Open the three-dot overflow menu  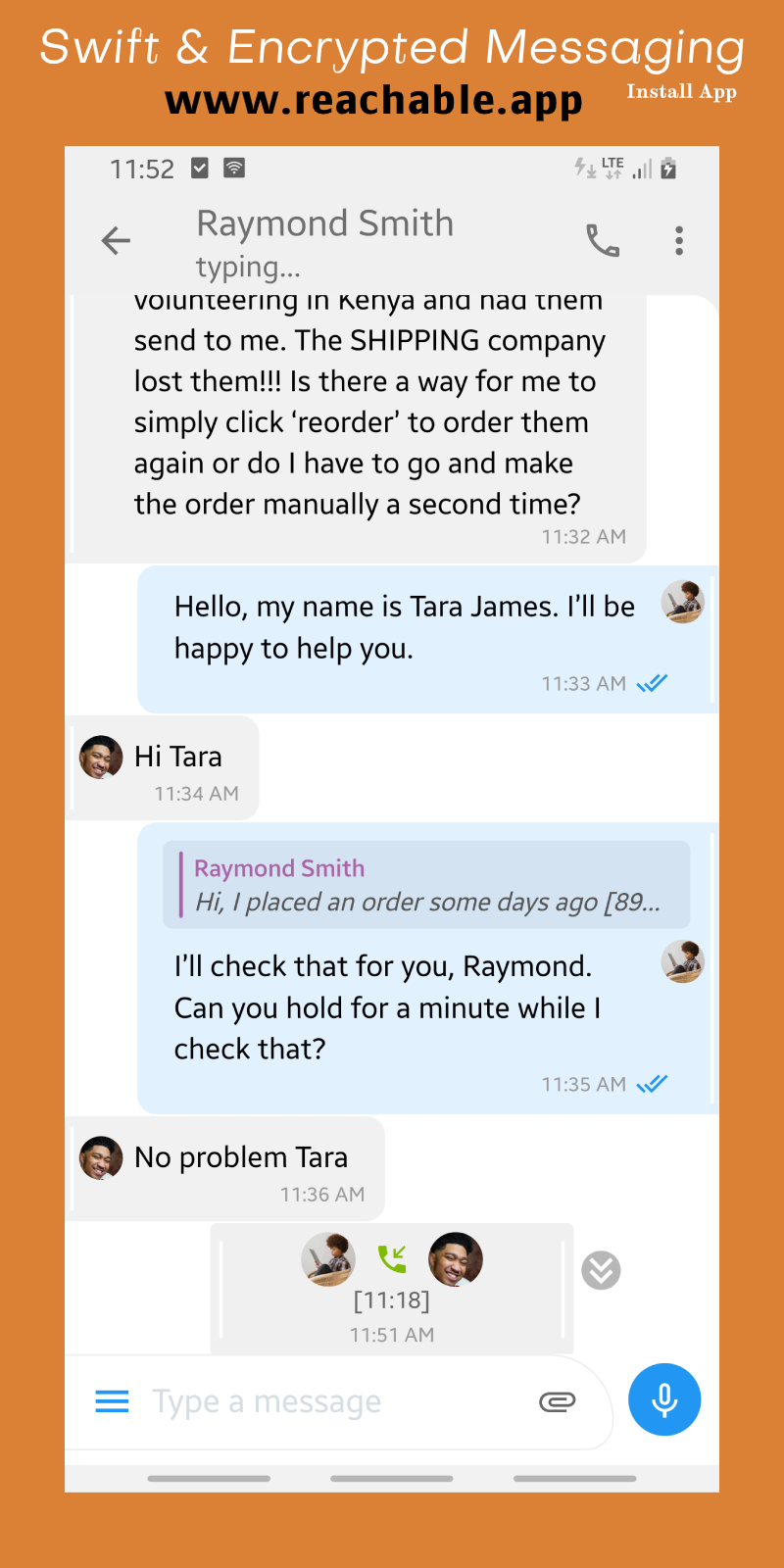coord(679,240)
